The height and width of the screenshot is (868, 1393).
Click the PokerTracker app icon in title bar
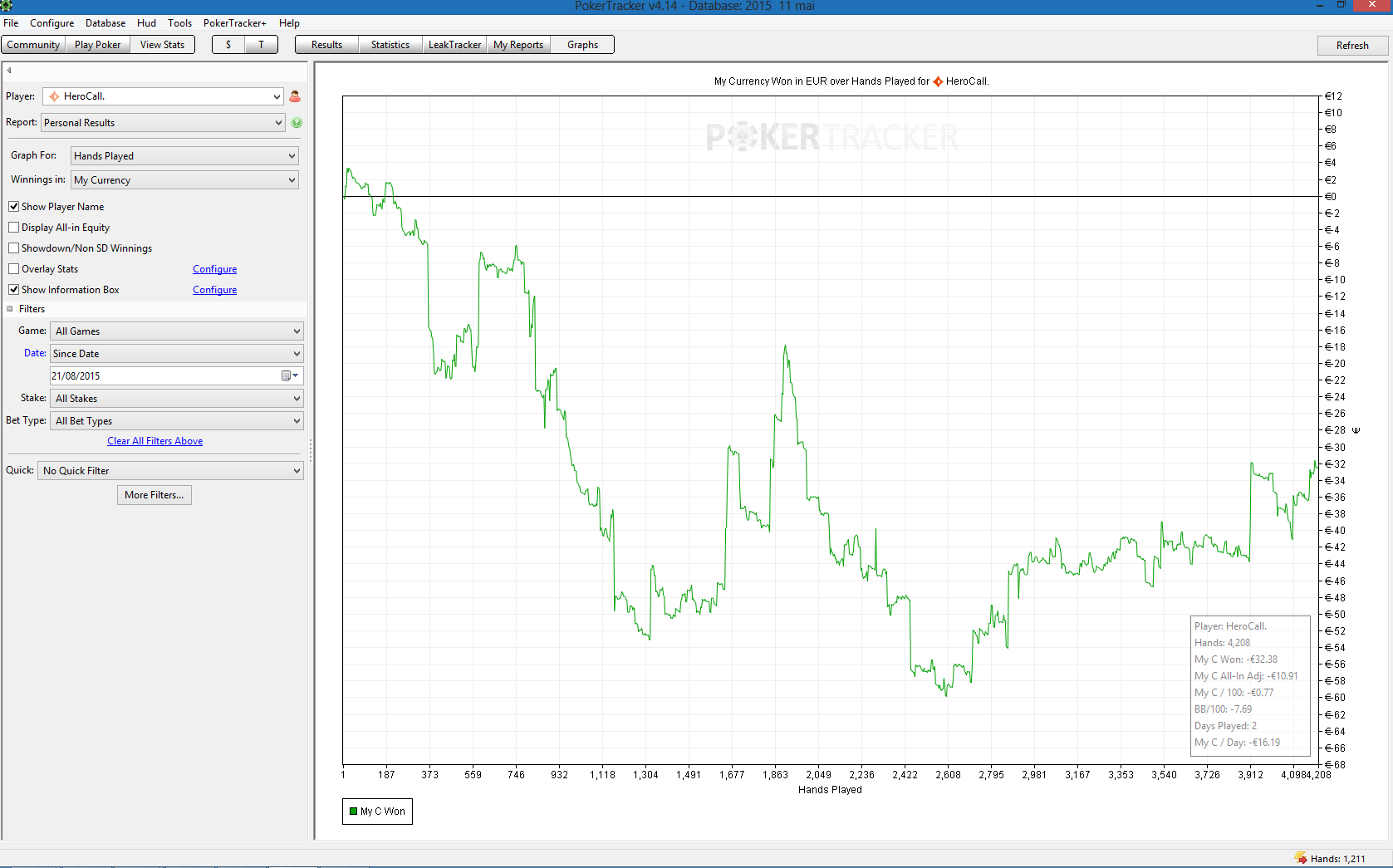pos(6,6)
